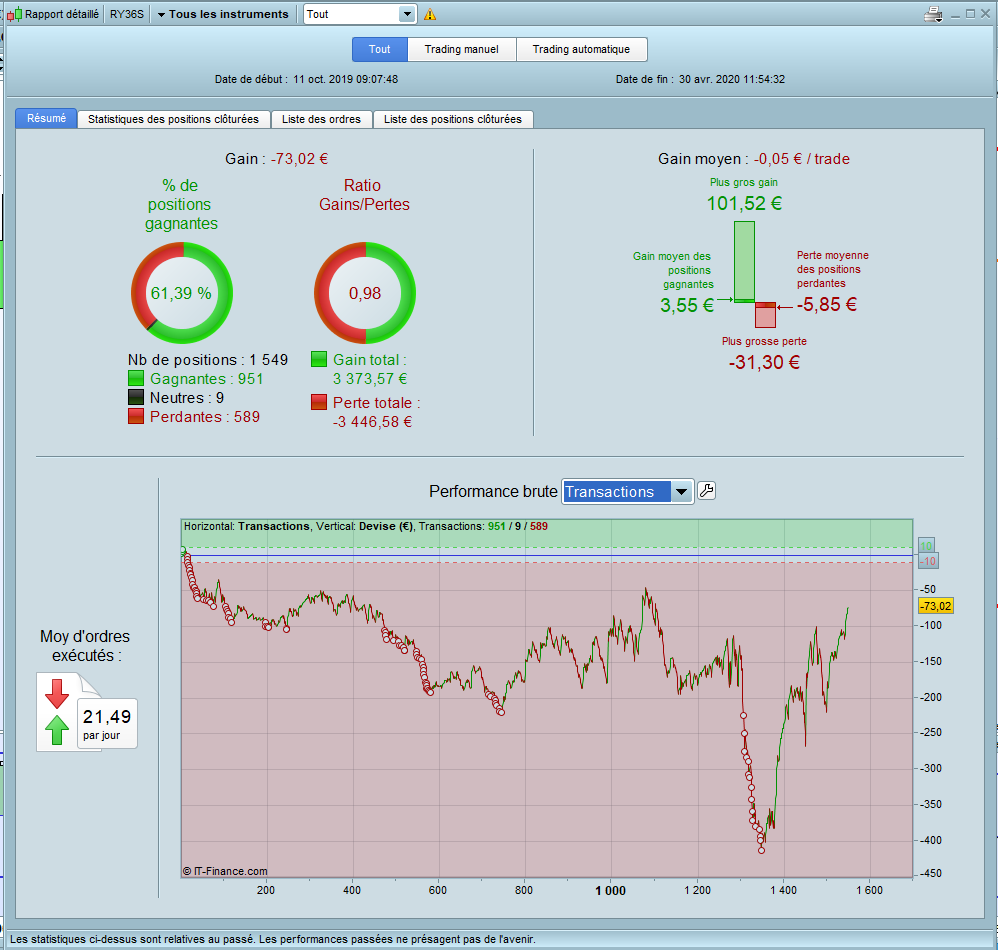Open Liste des positions clôturées tab
The width and height of the screenshot is (998, 950).
click(x=453, y=119)
